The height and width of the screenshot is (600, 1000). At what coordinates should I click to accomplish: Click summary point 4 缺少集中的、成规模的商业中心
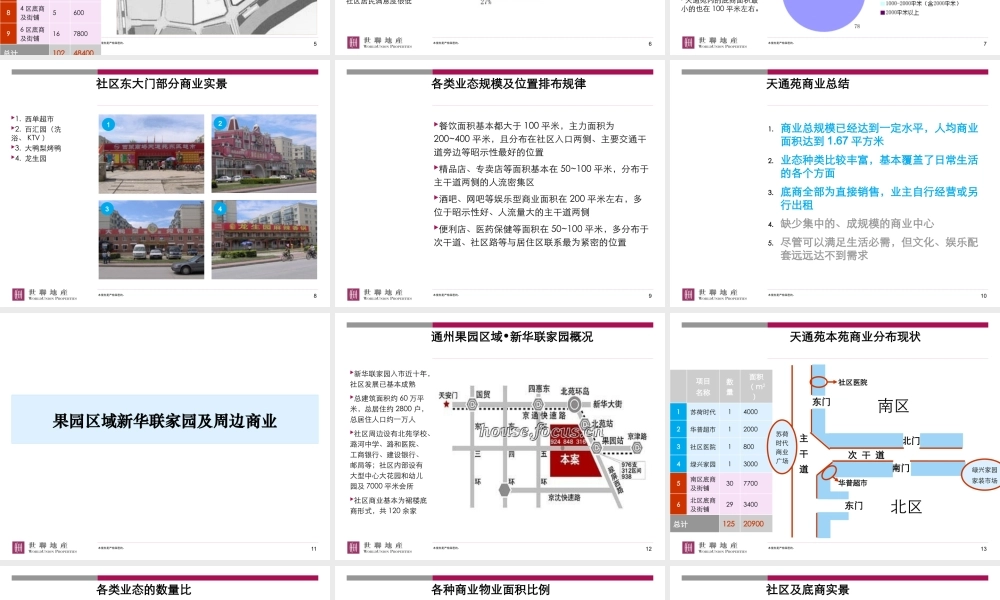click(851, 223)
